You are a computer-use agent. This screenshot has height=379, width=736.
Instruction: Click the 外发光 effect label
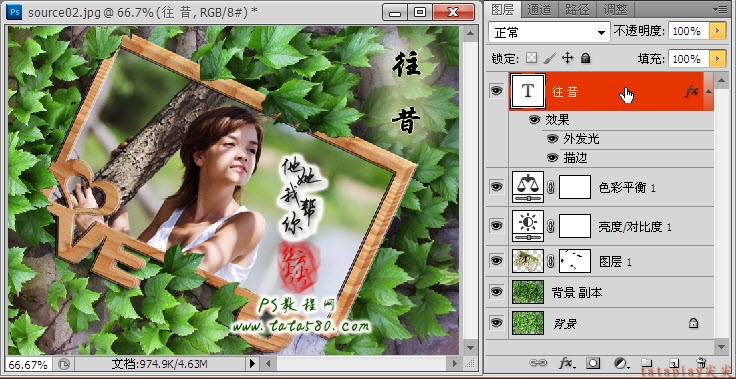(581, 139)
